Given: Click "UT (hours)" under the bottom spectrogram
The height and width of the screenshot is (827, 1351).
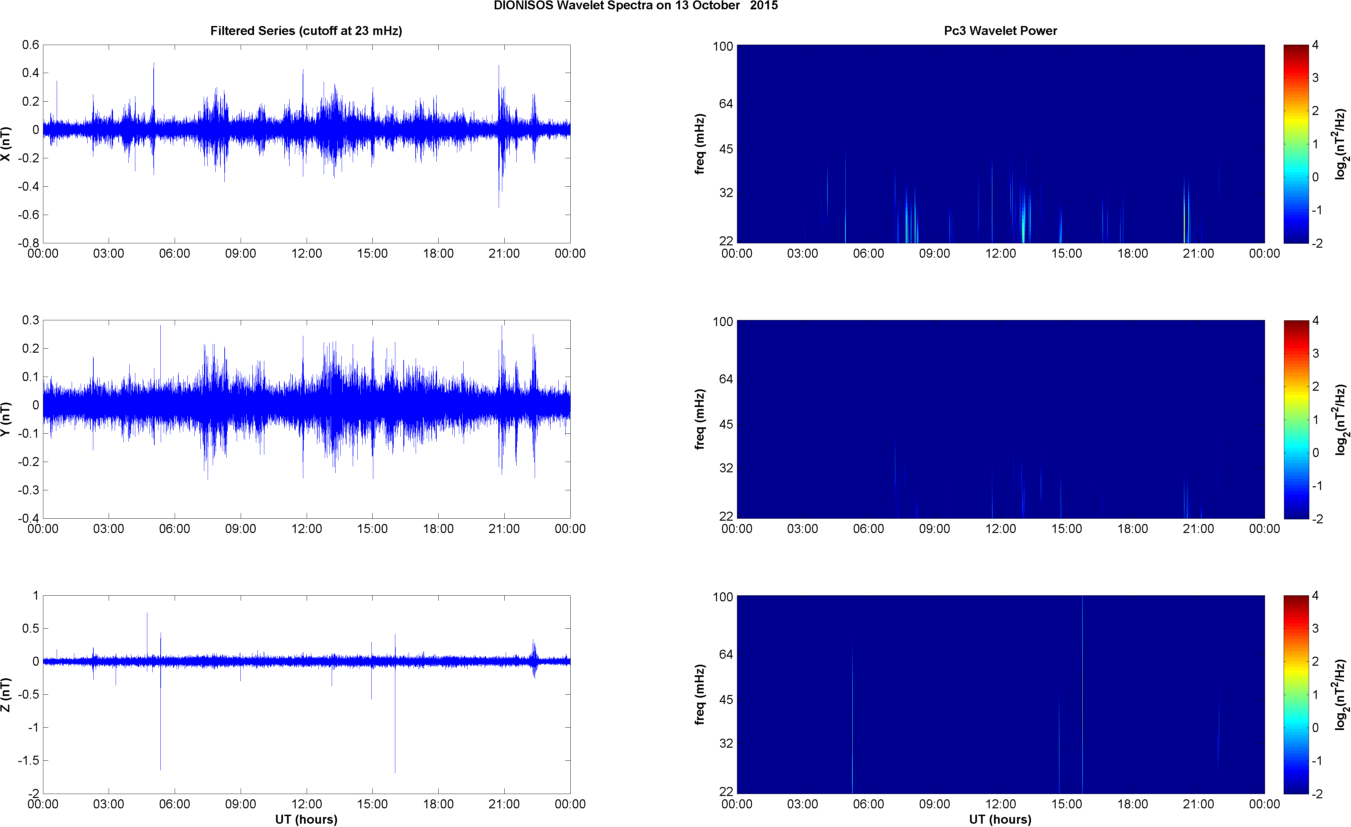Looking at the screenshot, I should tap(1000, 819).
